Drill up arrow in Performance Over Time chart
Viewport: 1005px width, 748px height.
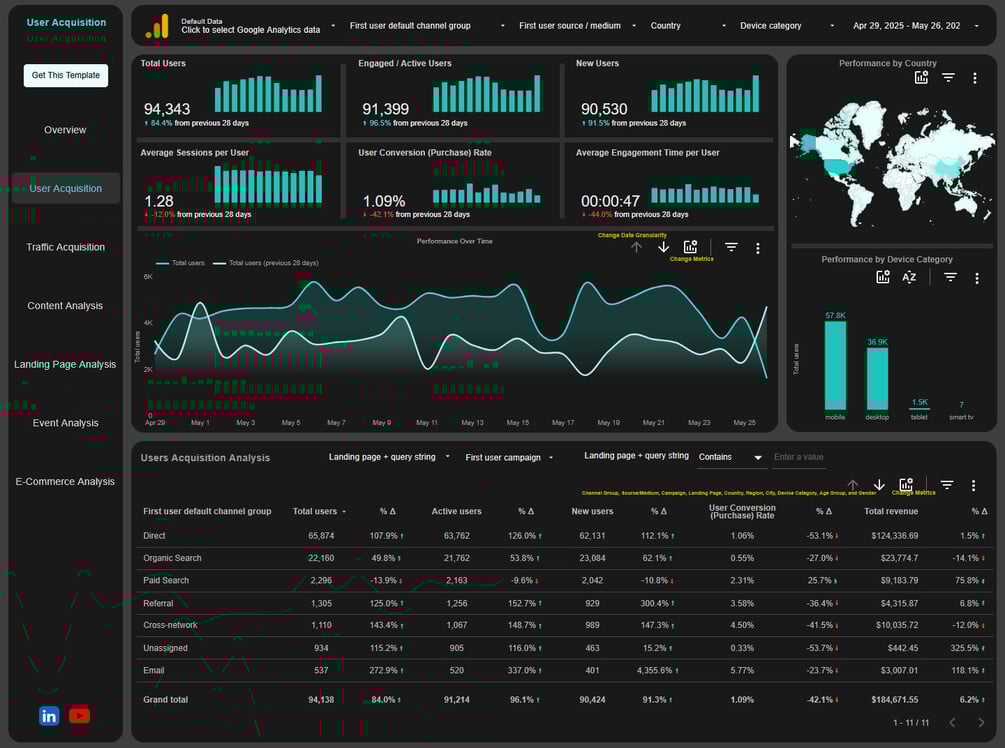pyautogui.click(x=636, y=247)
